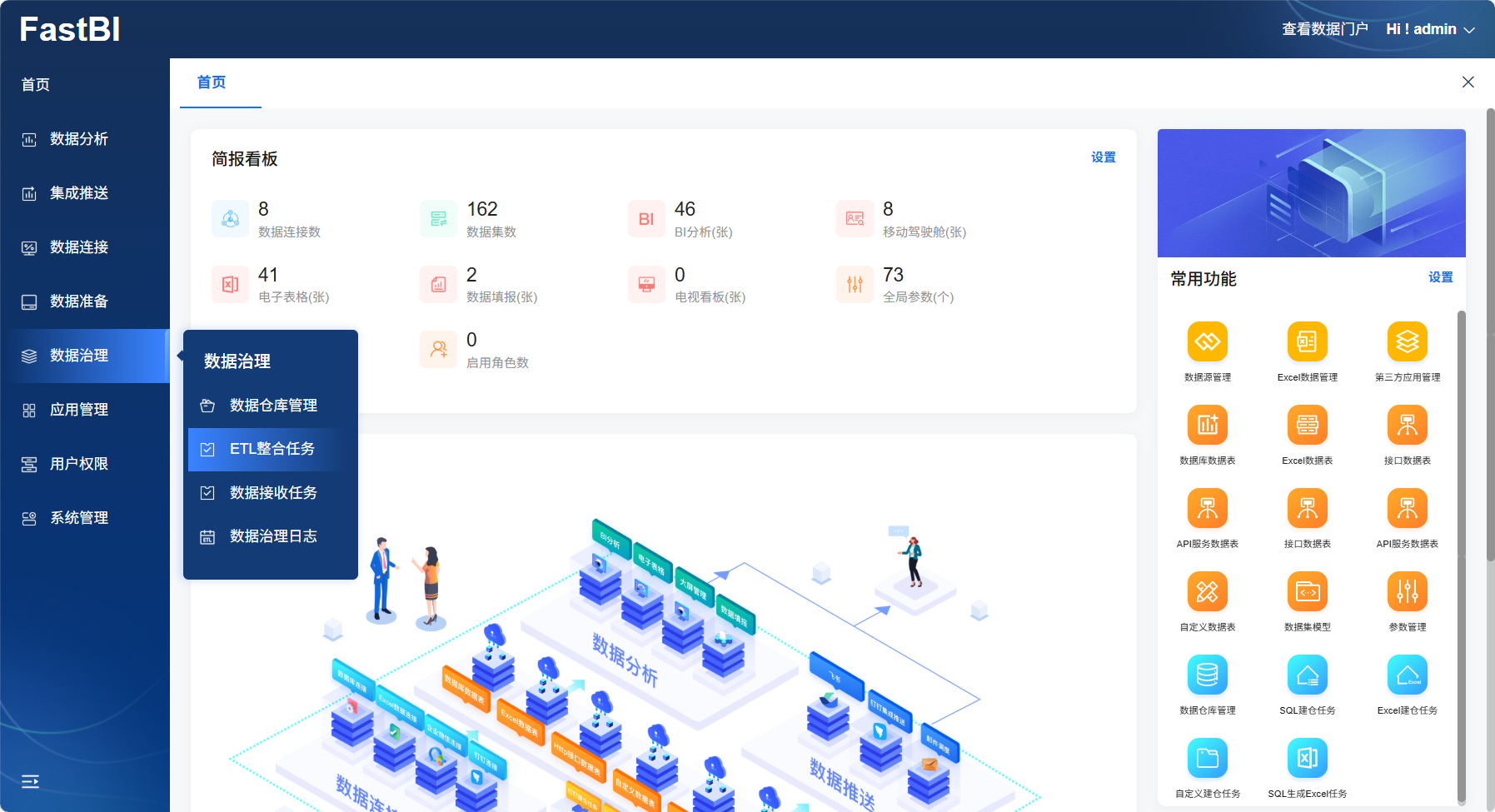The width and height of the screenshot is (1495, 812).
Task: Click the 第三方应用管理 icon
Action: pos(1407,341)
